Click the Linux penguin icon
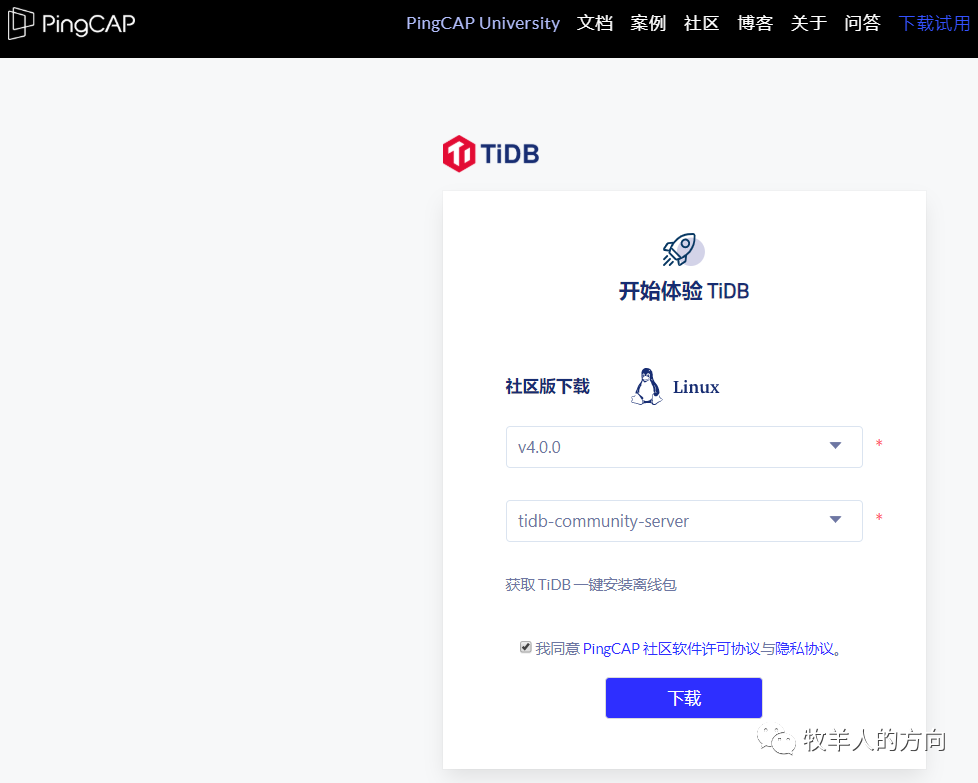The image size is (978, 783). [x=646, y=387]
